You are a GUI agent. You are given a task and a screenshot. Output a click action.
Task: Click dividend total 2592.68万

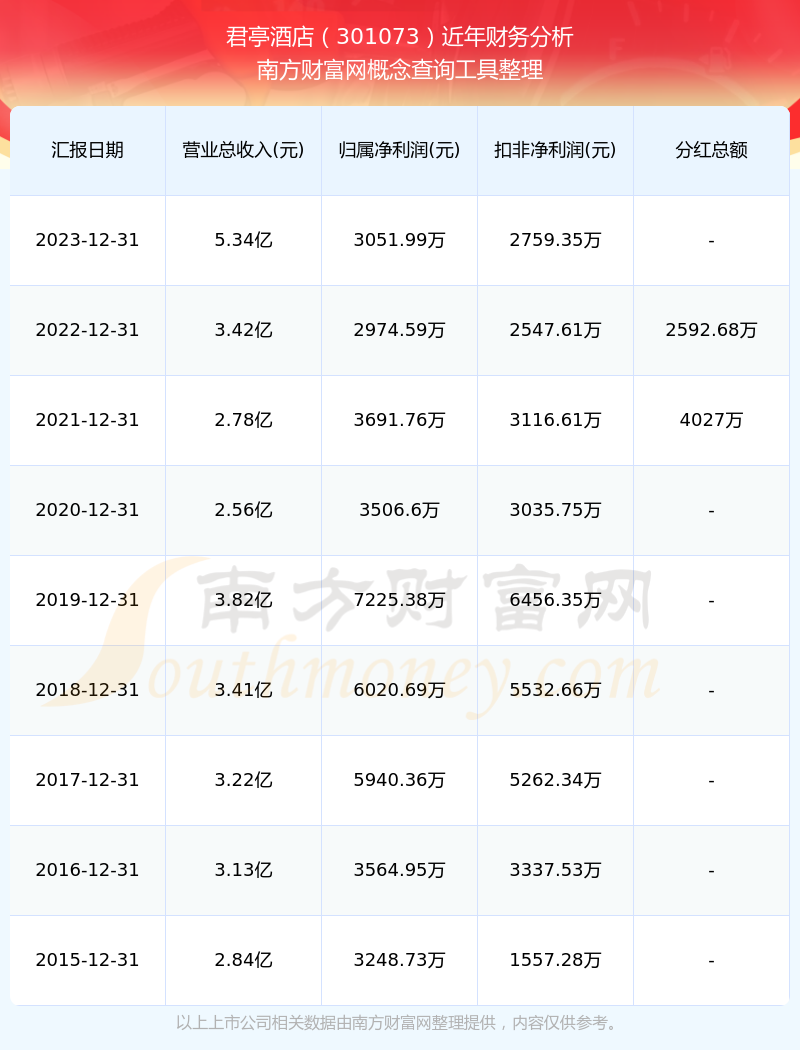tap(712, 330)
